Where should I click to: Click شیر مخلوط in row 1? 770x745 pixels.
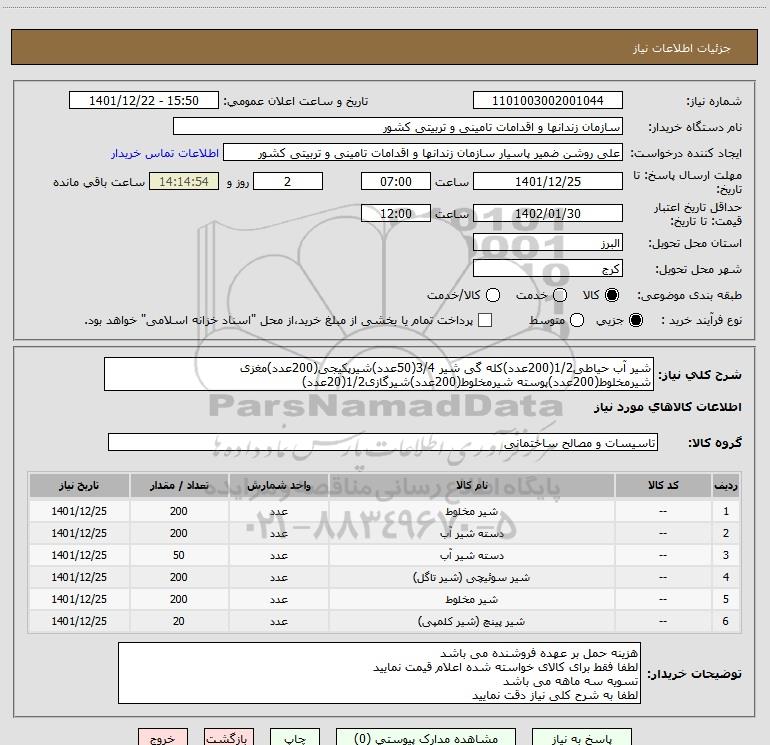pos(471,512)
